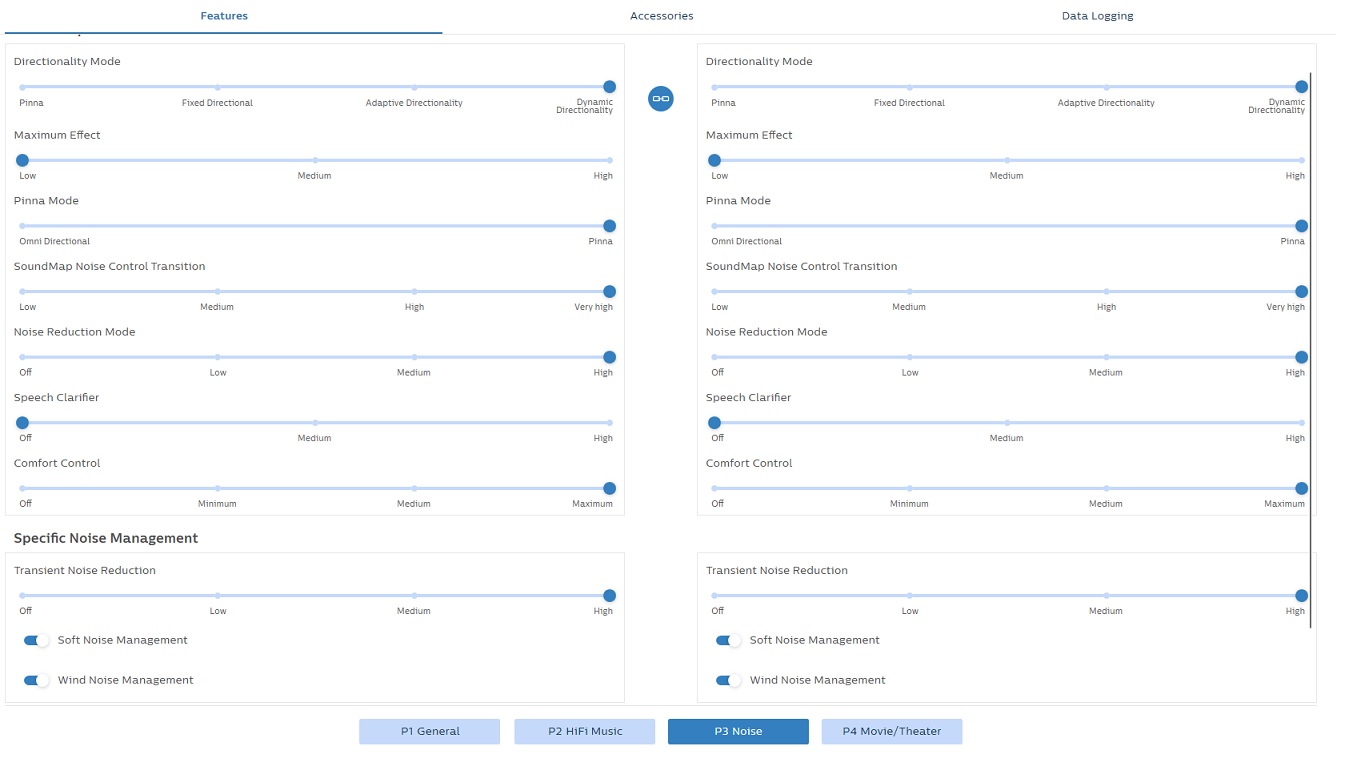Screen dimensions: 1351x760
Task: Set right Speech Clarifier to Medium
Action: pyautogui.click(x=1007, y=423)
